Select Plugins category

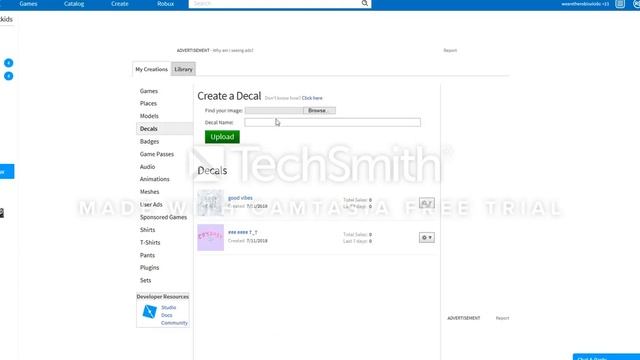click(x=149, y=268)
